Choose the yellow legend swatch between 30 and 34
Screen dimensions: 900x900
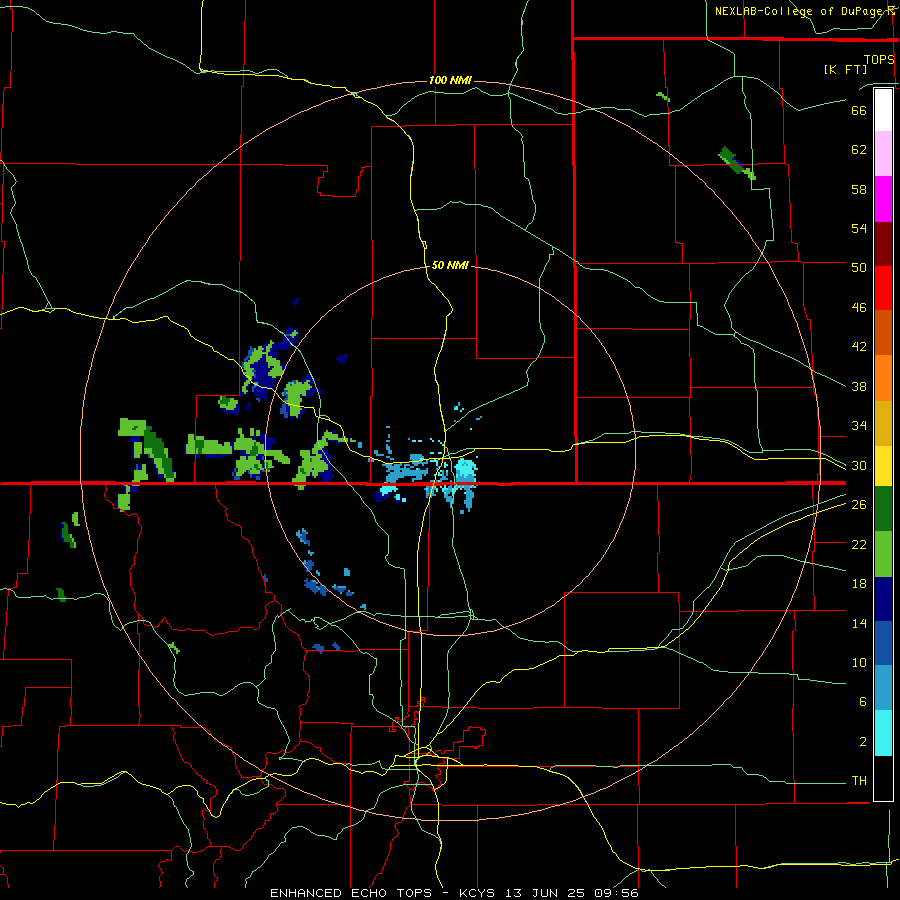click(x=883, y=465)
